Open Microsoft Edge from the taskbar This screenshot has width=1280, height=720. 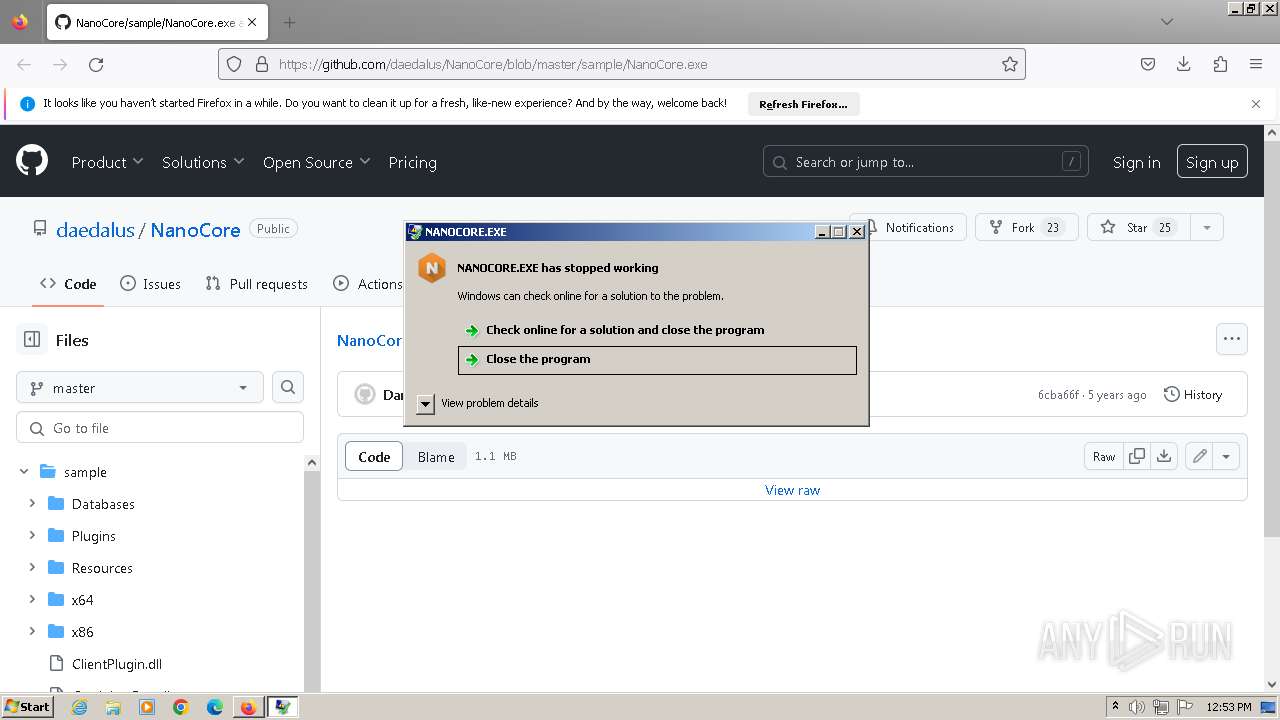(x=215, y=707)
